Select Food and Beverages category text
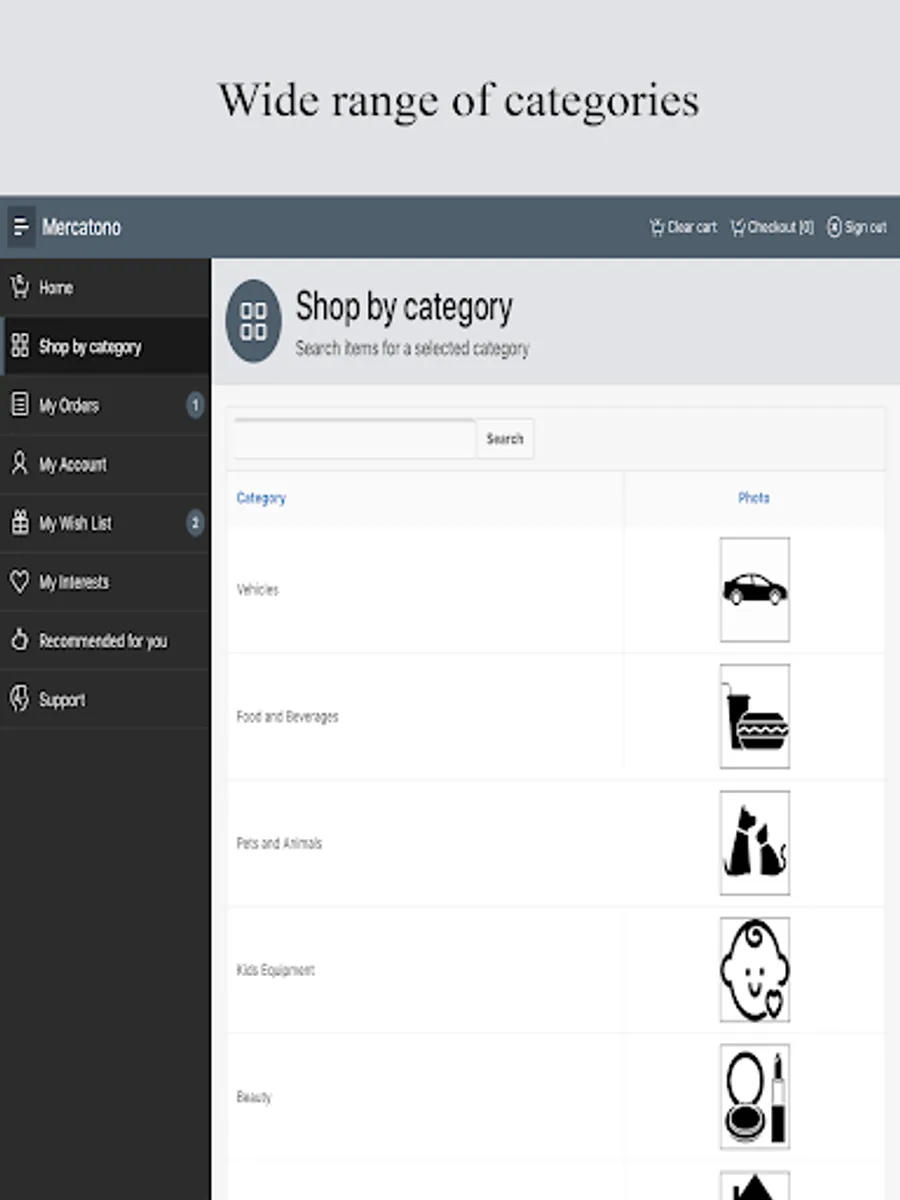 [x=288, y=717]
